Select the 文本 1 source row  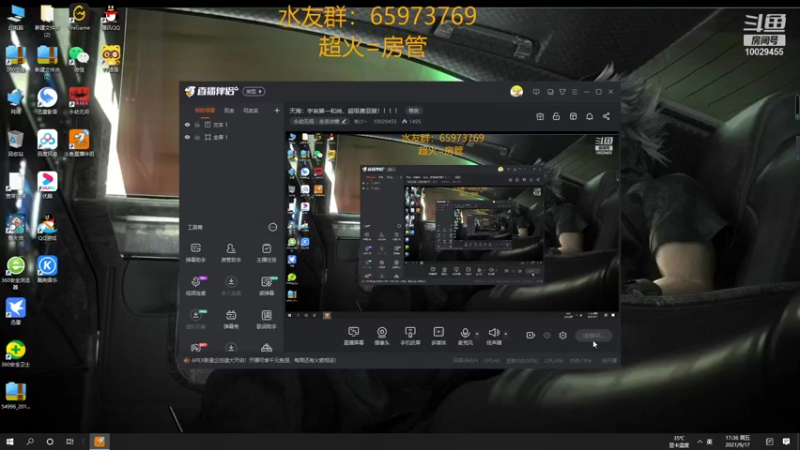(x=232, y=124)
